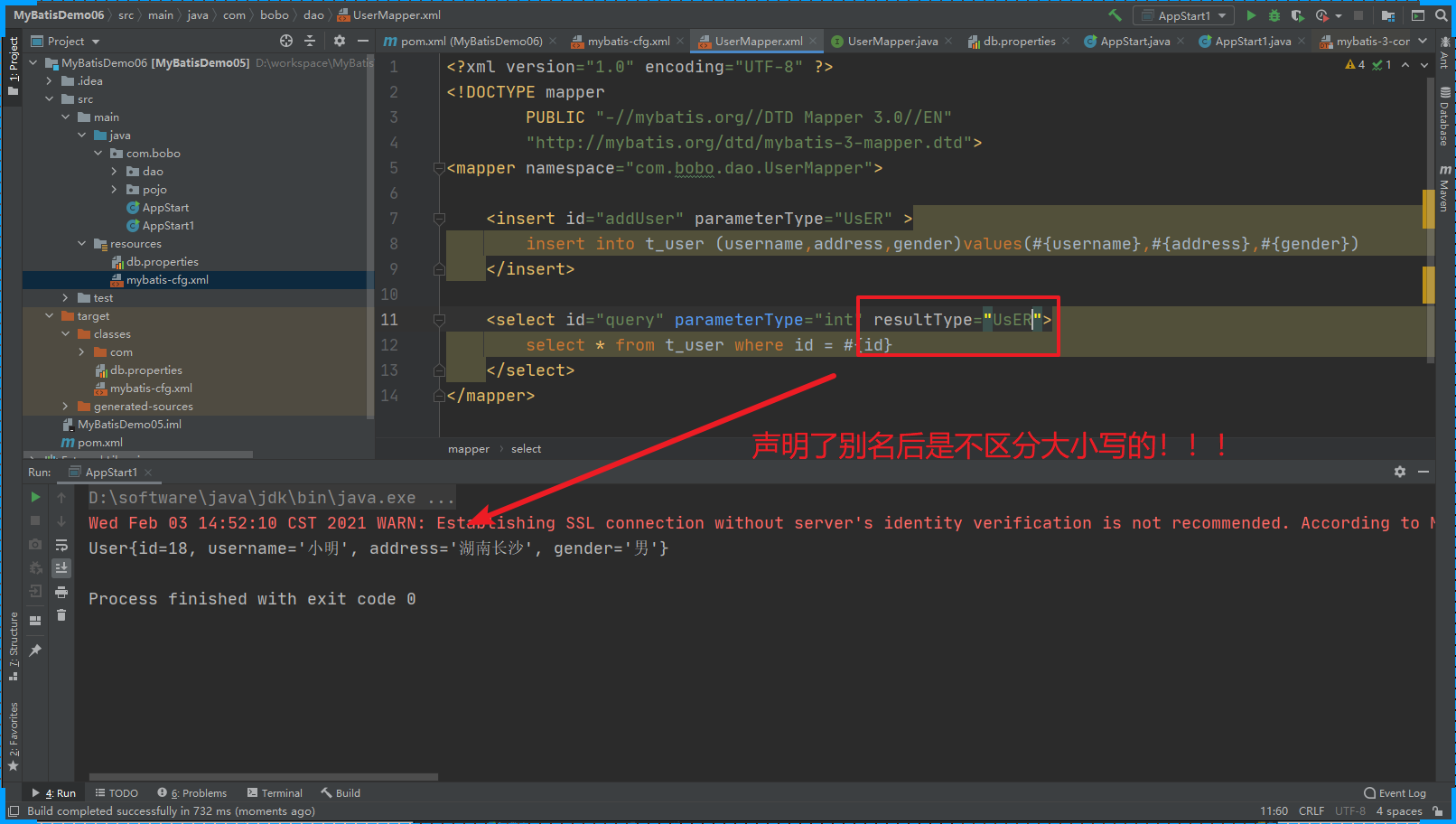
Task: Open Event Log
Action: point(1395,793)
